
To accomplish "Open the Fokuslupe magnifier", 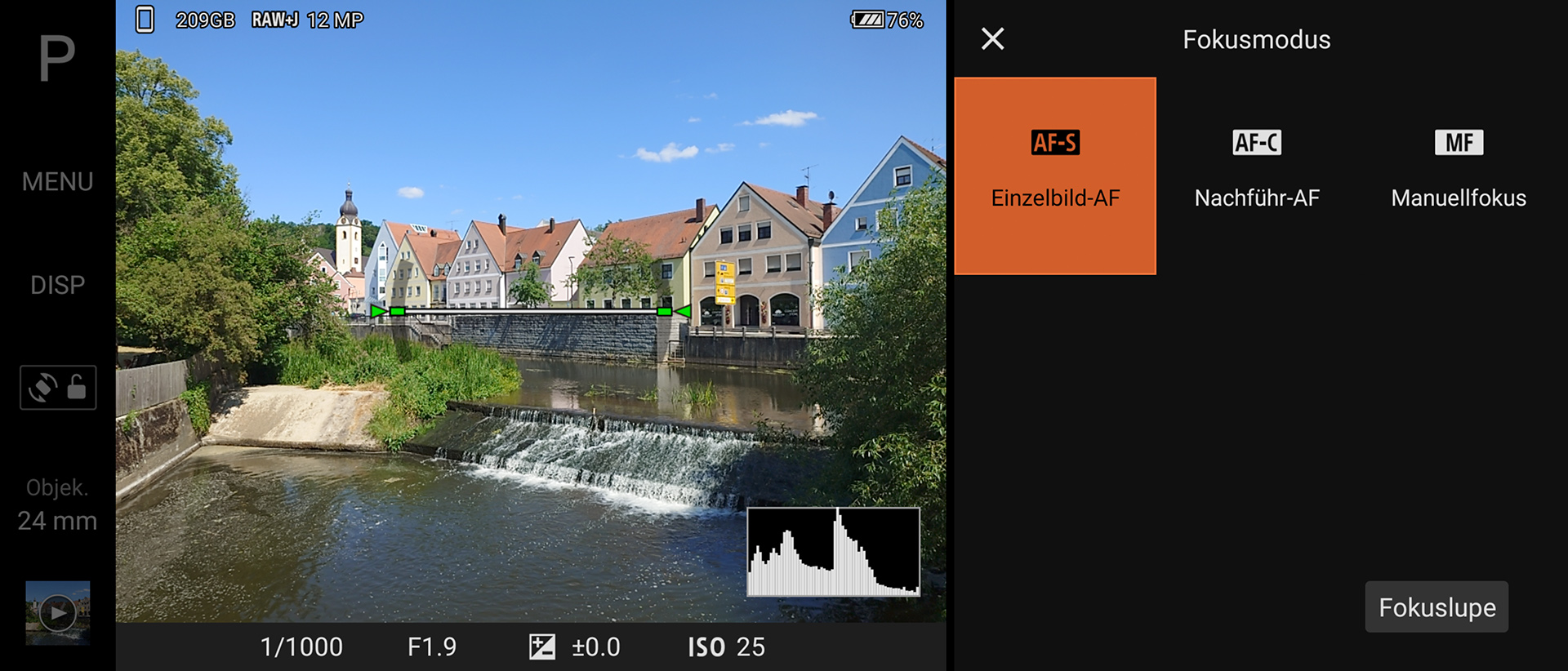I will [x=1436, y=607].
